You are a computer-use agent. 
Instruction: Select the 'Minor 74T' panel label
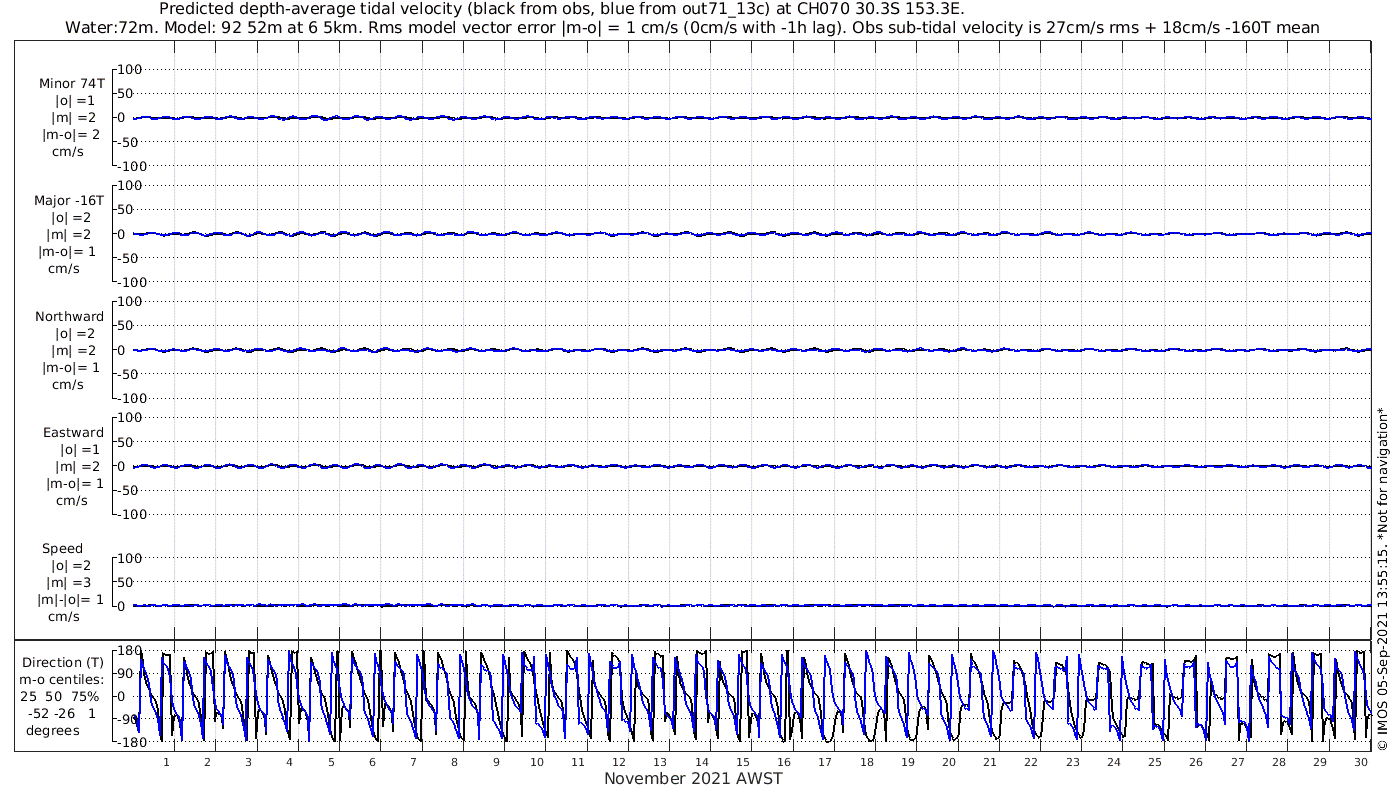click(x=71, y=84)
